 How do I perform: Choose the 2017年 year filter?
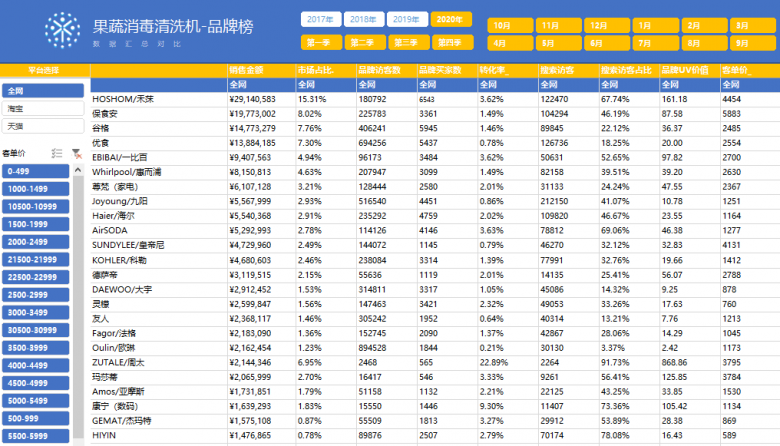click(319, 20)
